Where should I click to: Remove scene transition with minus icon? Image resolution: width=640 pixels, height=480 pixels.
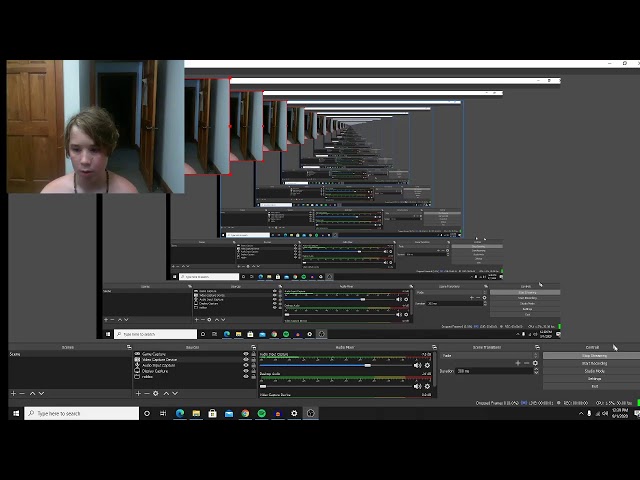527,363
